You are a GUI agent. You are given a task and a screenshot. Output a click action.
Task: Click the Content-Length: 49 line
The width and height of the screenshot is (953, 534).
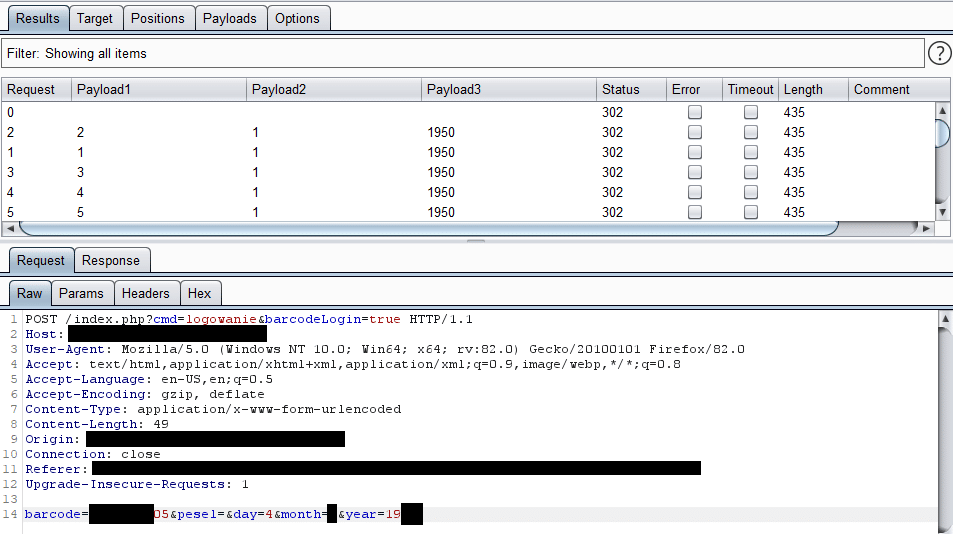pyautogui.click(x=97, y=424)
